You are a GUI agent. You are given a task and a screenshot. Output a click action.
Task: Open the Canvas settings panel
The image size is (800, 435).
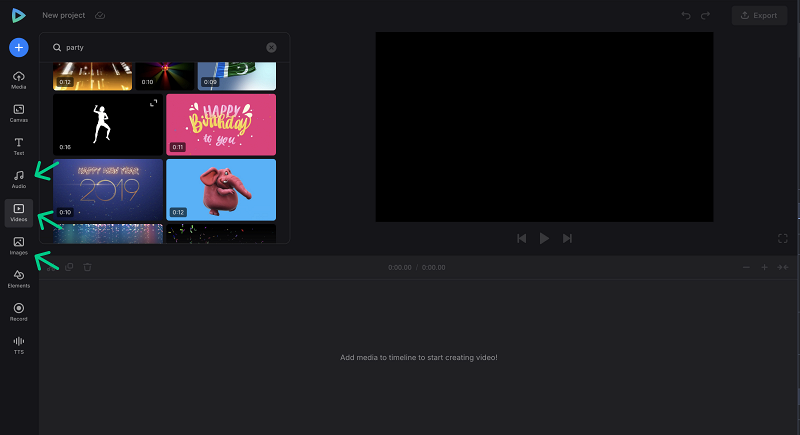click(x=19, y=113)
